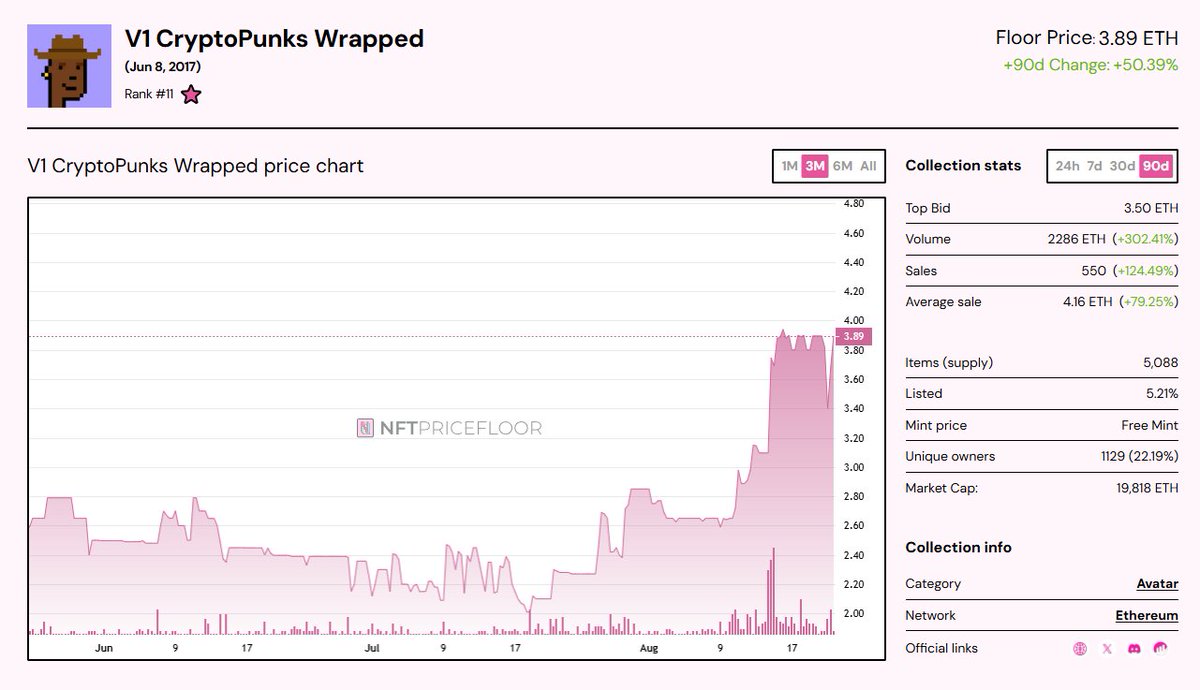Click the Floor Price 3.89 ETH value

click(1138, 38)
